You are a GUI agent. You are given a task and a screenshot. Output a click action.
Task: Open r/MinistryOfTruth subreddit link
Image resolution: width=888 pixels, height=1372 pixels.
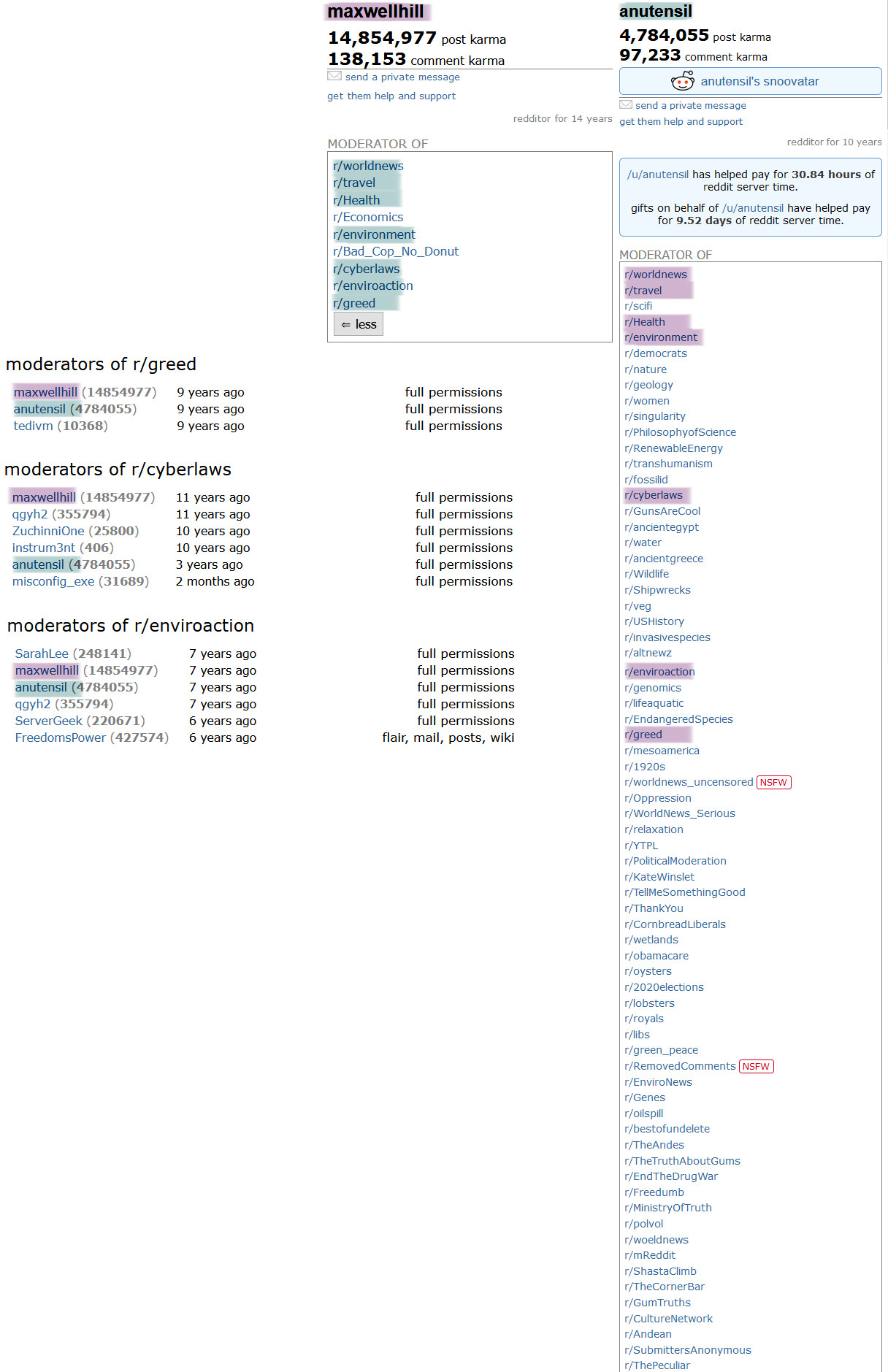(x=668, y=1208)
